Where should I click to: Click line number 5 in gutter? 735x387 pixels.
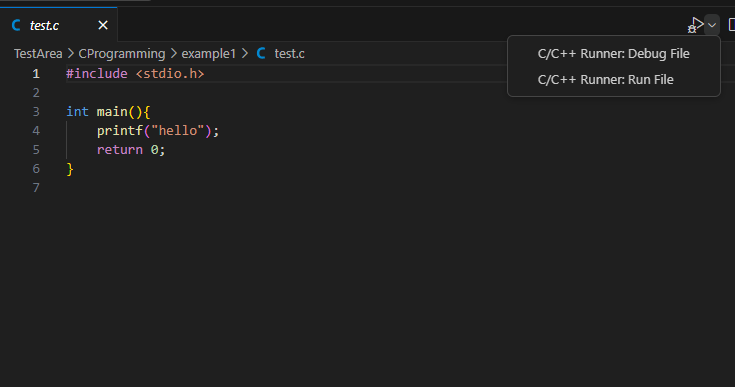[36, 150]
